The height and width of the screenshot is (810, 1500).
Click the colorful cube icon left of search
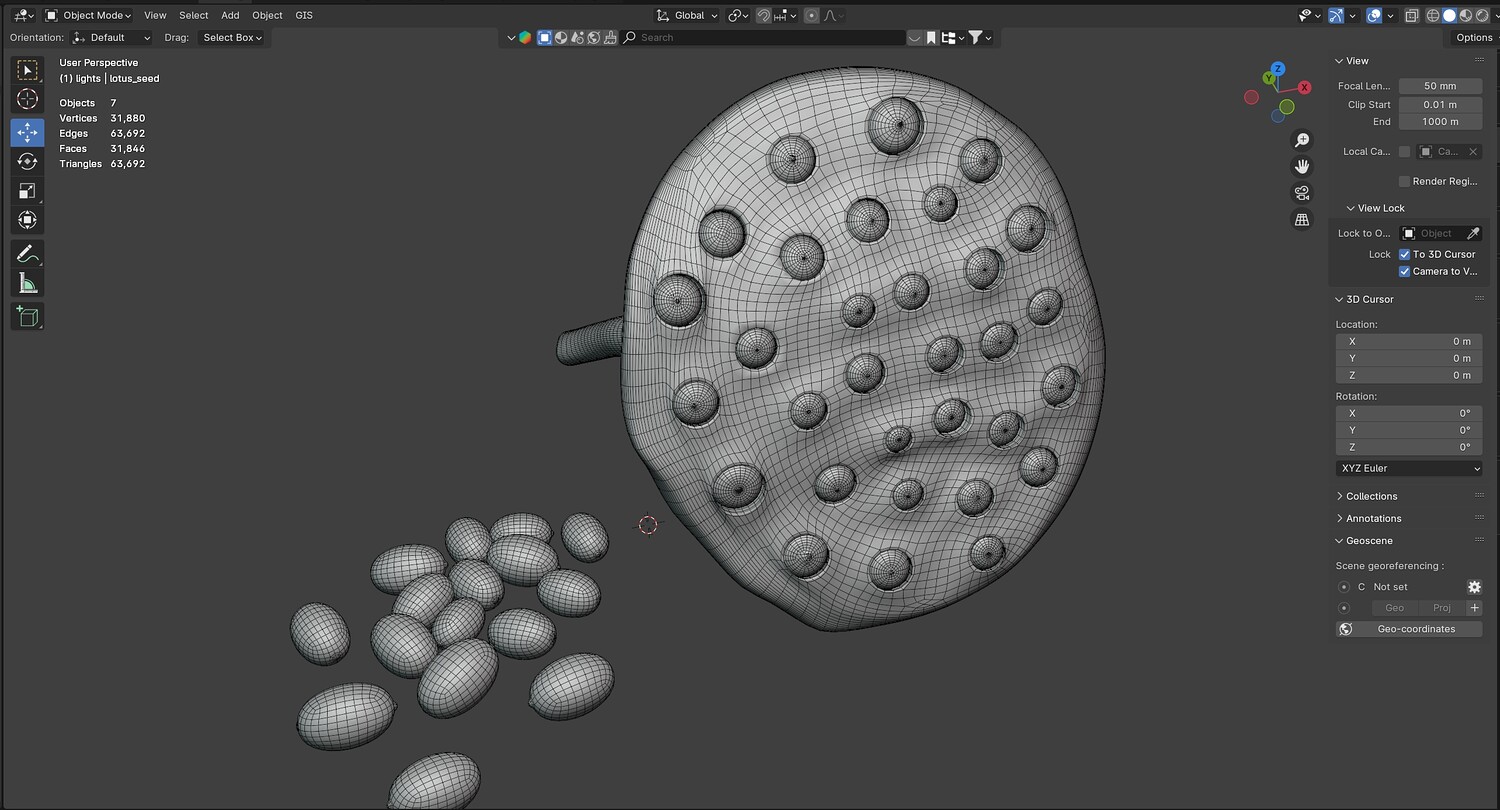pyautogui.click(x=525, y=38)
